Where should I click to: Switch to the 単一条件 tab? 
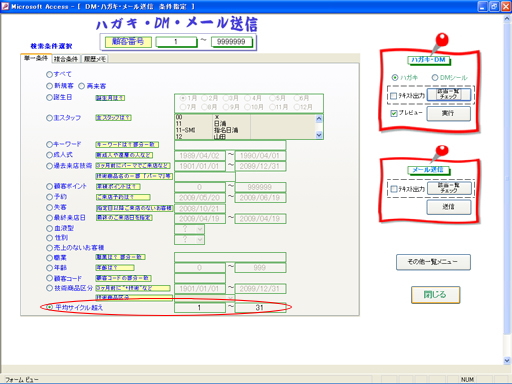click(36, 58)
